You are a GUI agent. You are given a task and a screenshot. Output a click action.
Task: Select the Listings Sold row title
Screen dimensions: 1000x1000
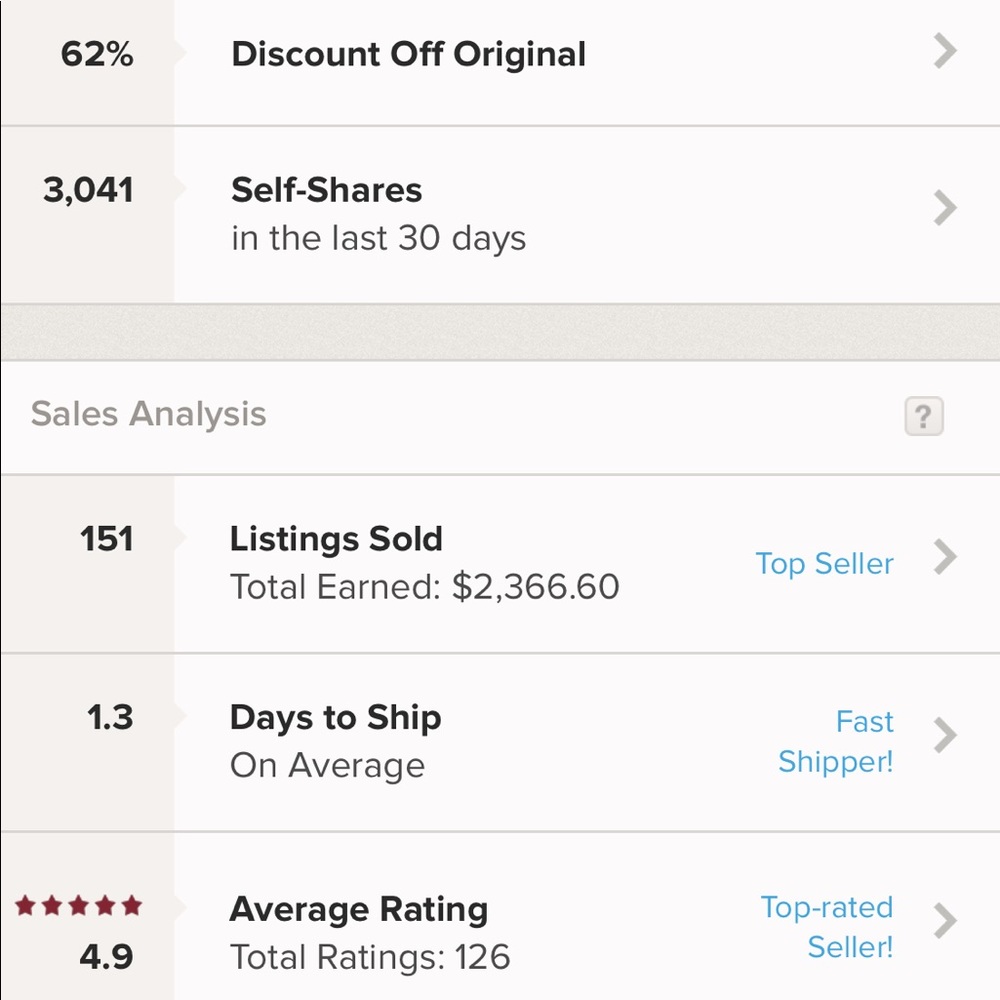point(336,539)
